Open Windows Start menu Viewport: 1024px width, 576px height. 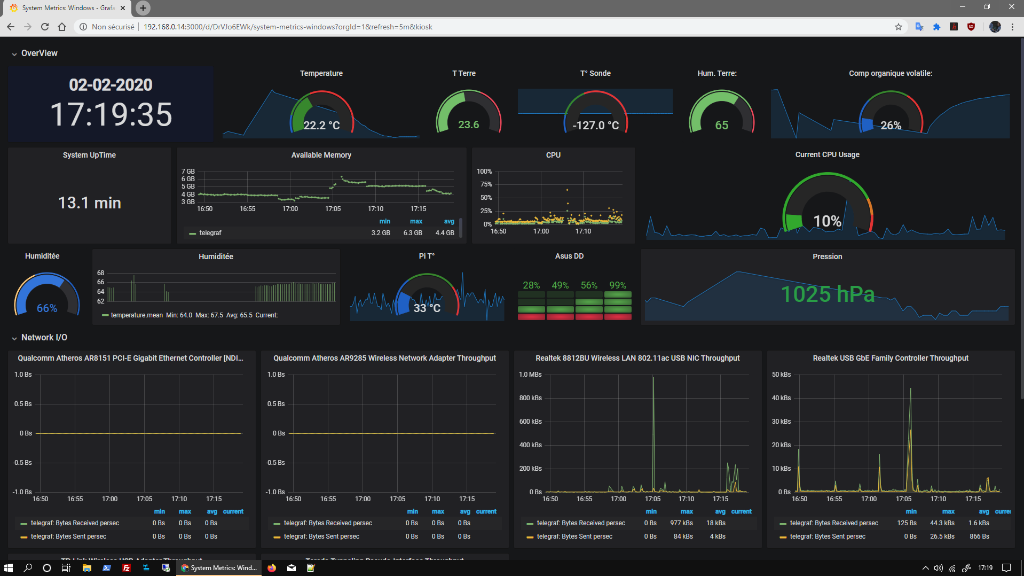(10, 567)
